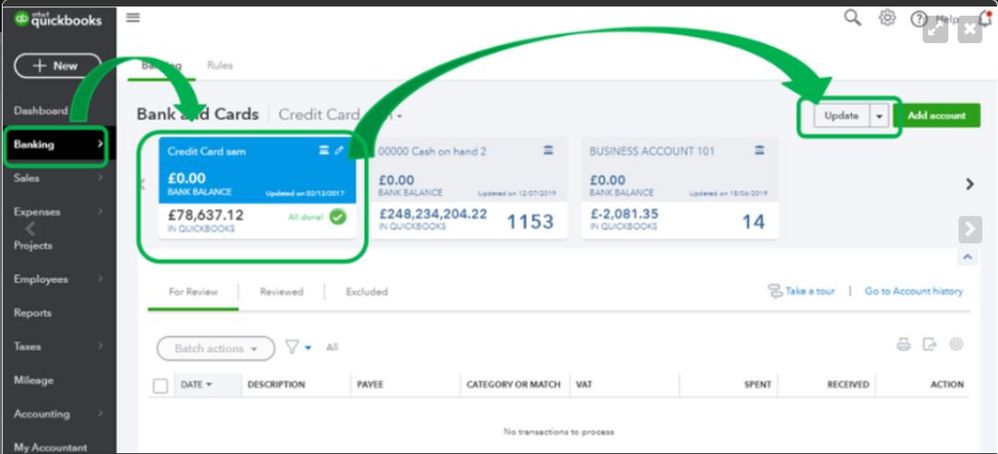The image size is (998, 454).
Task: Click the bank icon on Credit Card sam card
Action: (x=323, y=150)
